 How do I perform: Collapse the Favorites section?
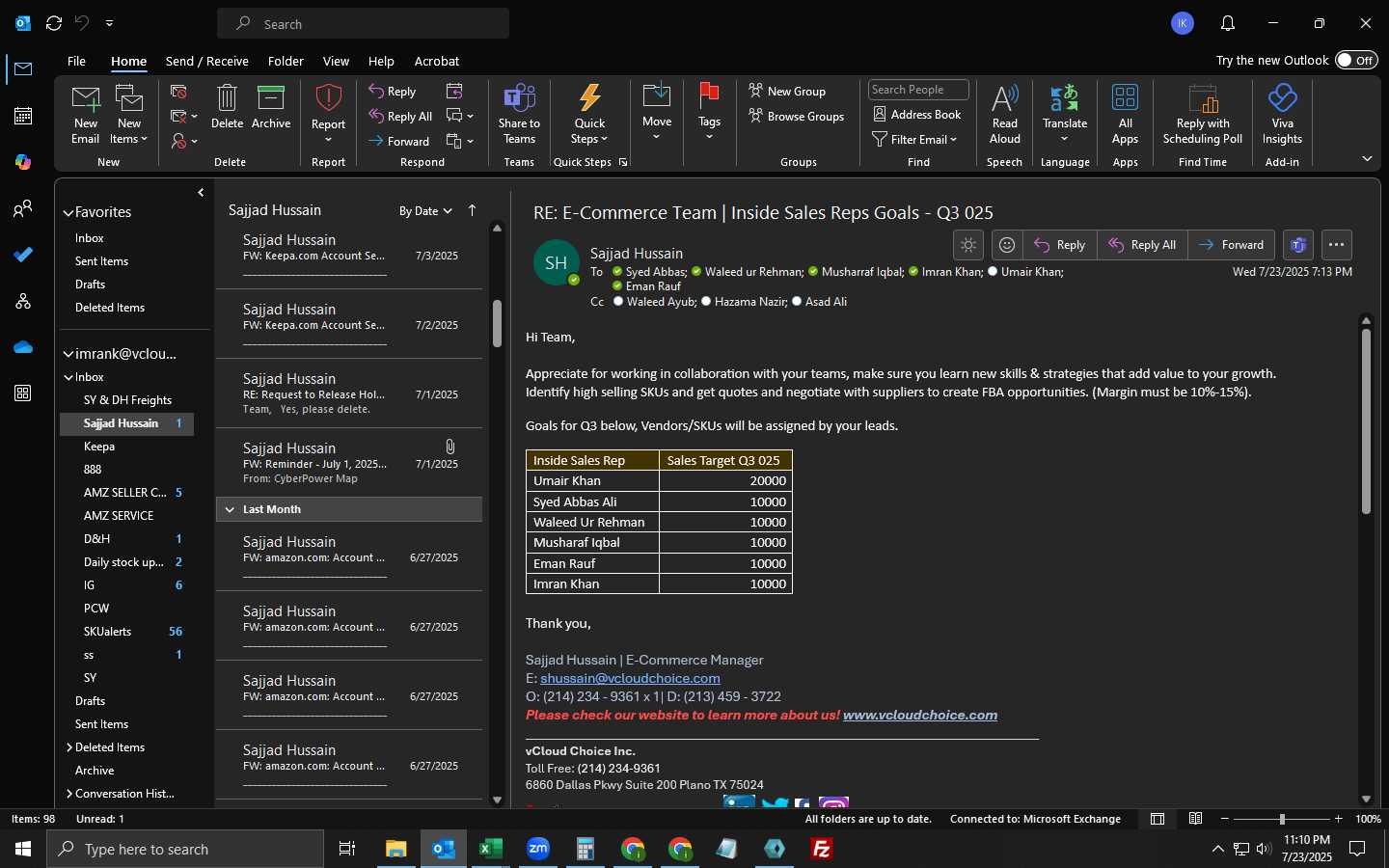68,212
